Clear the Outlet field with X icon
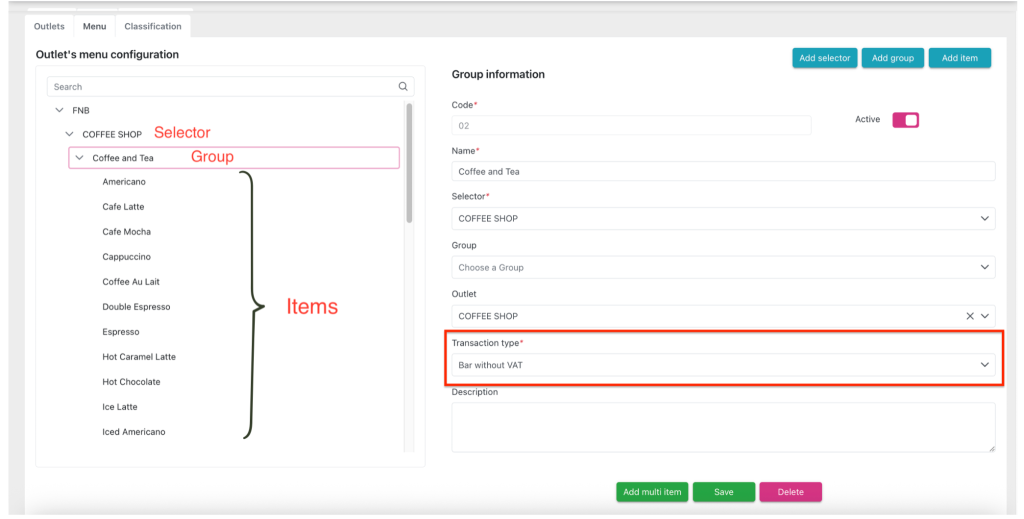This screenshot has width=1024, height=519. (x=969, y=316)
